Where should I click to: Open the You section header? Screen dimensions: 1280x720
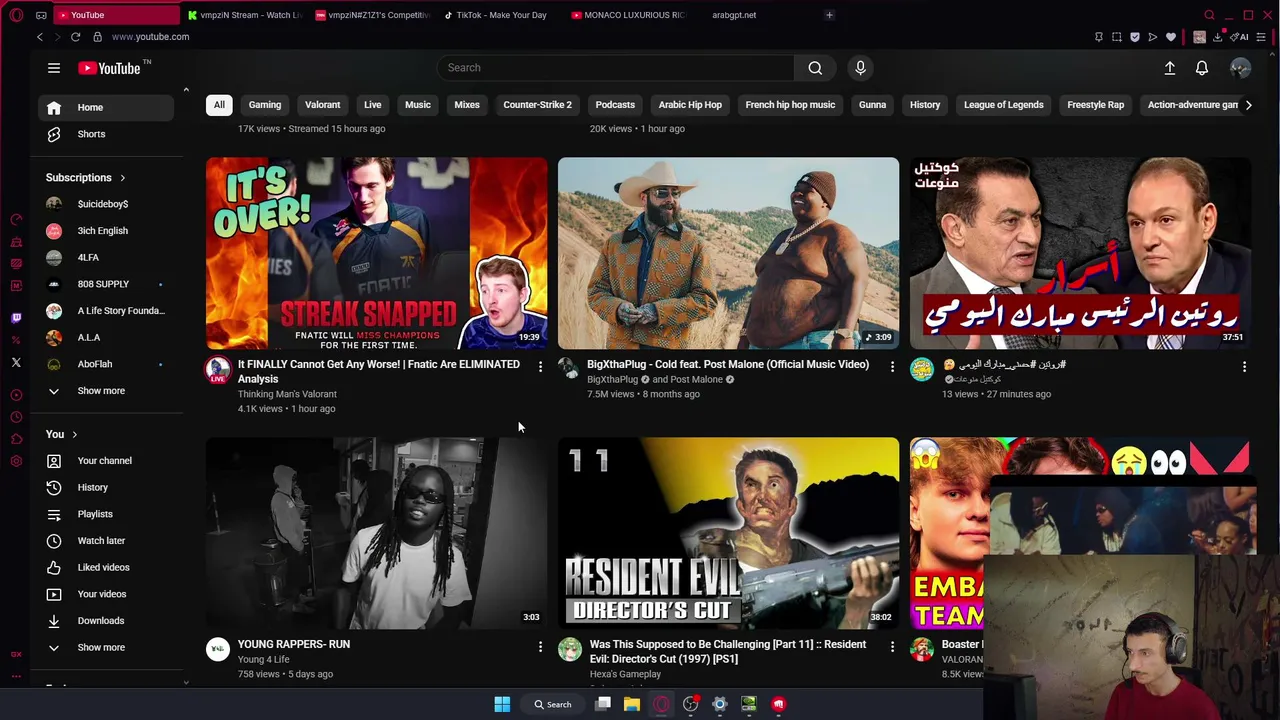[62, 434]
